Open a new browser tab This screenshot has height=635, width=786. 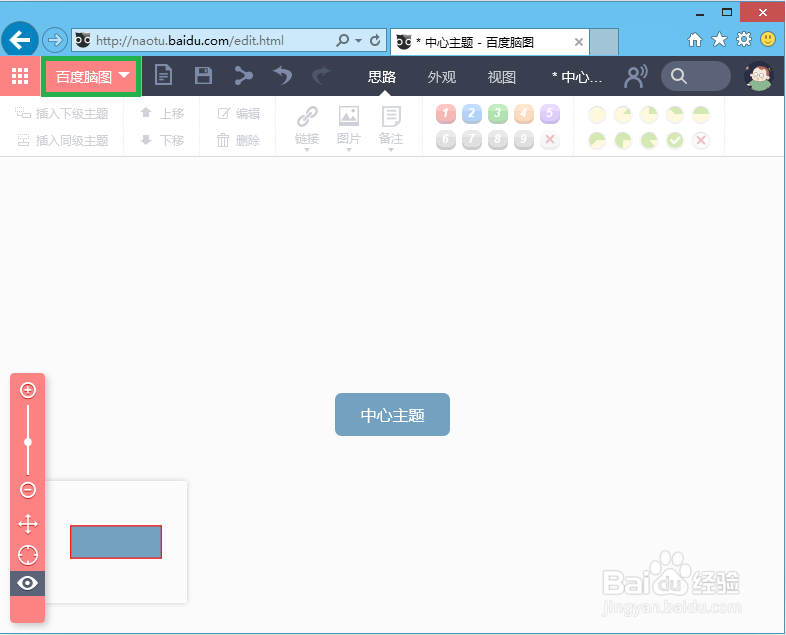604,42
